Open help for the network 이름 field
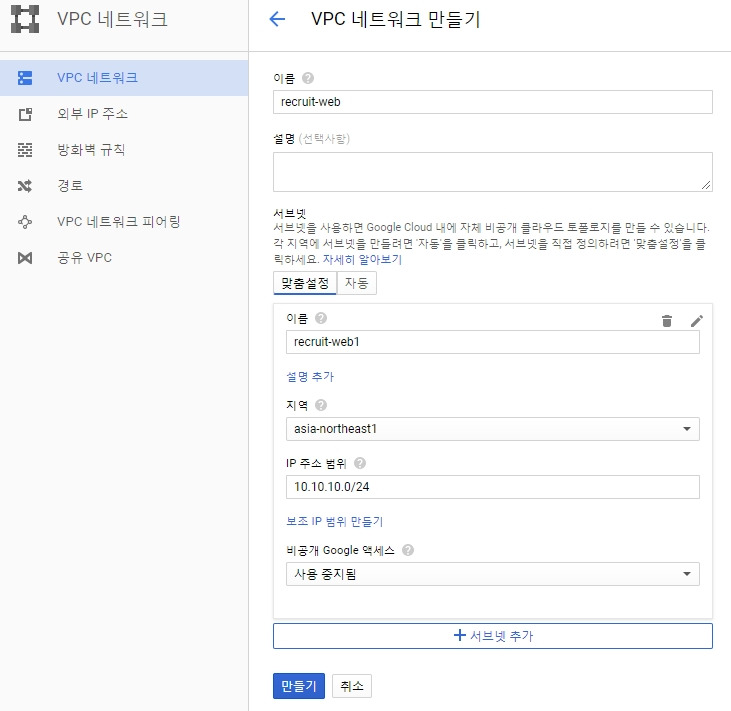 point(308,78)
